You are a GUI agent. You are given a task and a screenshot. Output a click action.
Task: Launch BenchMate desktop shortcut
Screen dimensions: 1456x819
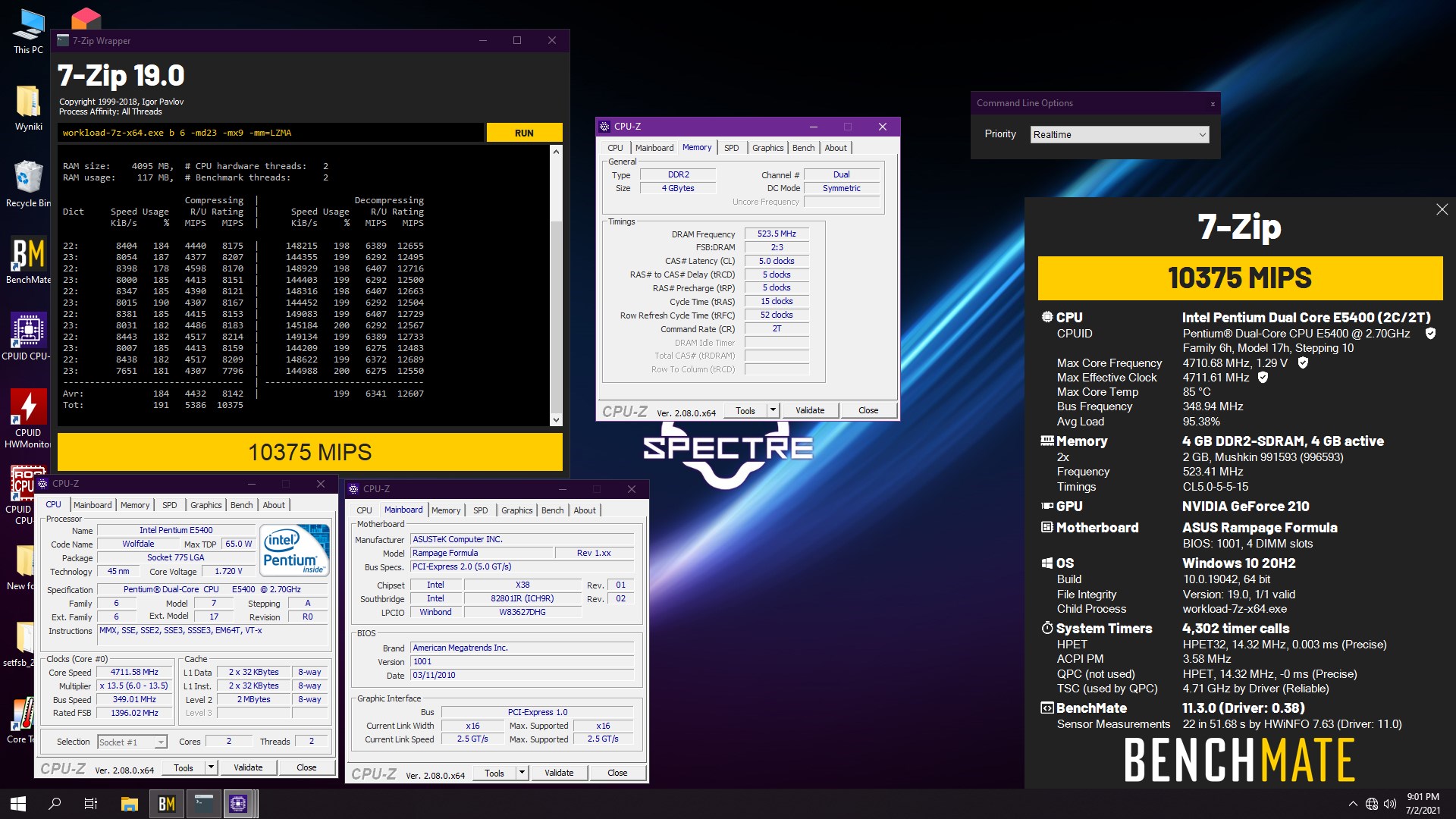coord(28,261)
